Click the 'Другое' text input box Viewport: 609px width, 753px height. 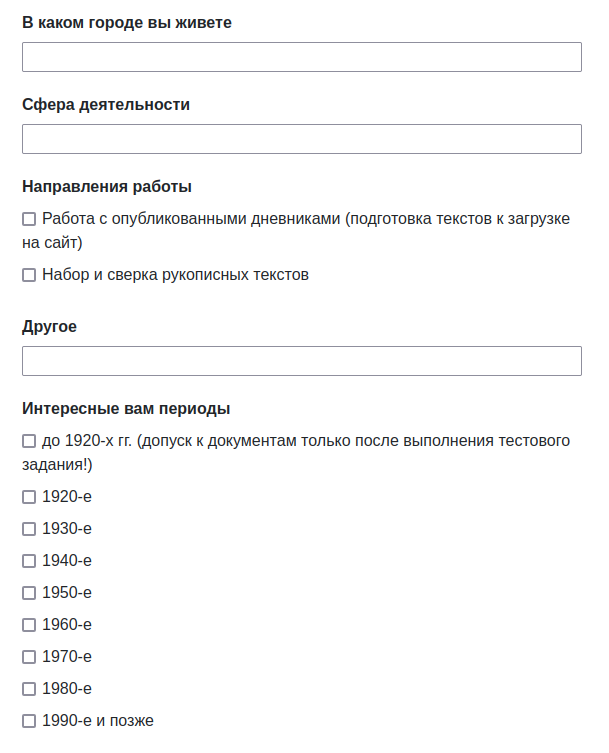click(301, 361)
